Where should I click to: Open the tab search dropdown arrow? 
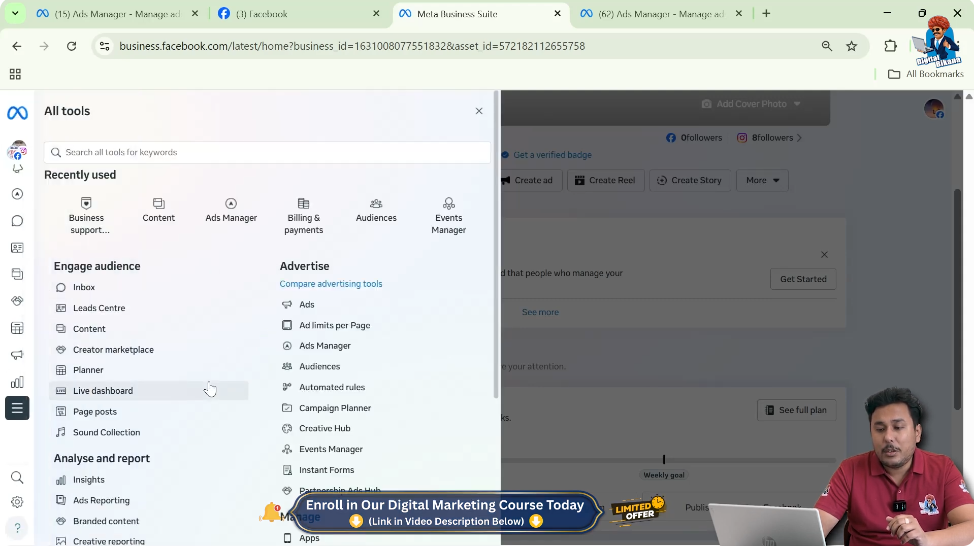15,14
